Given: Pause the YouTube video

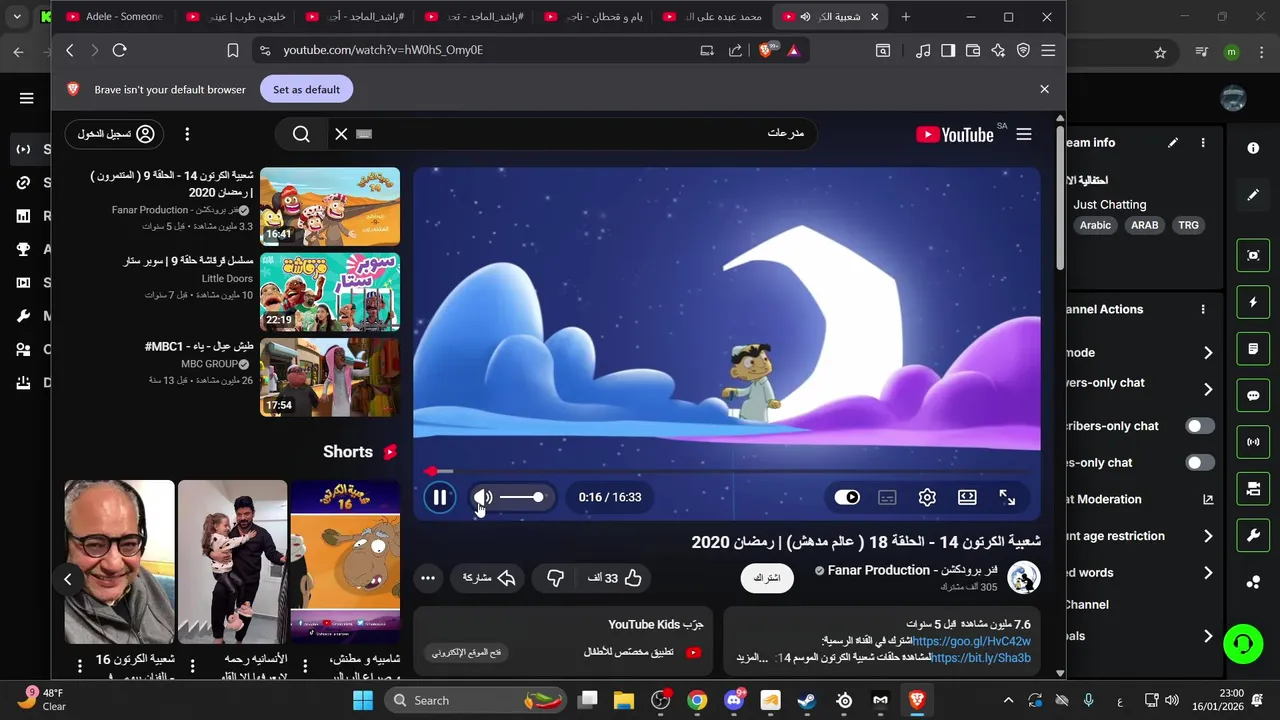Looking at the screenshot, I should [x=439, y=497].
